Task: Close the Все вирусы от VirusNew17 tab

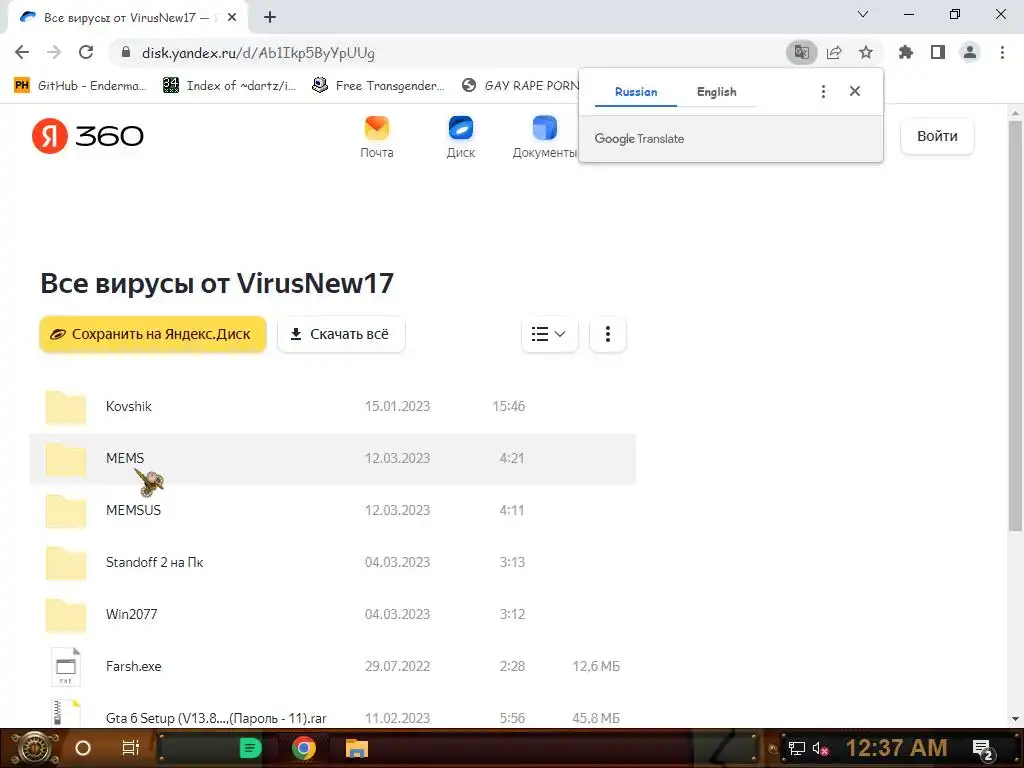Action: (232, 18)
